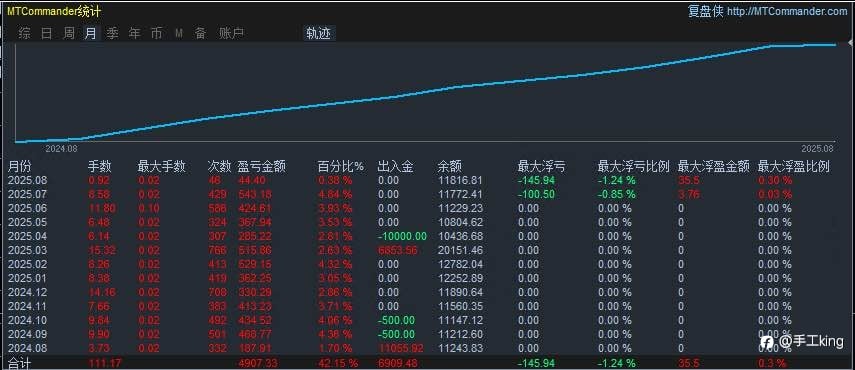
Task: Click the 轨迹 track button
Action: (318, 34)
